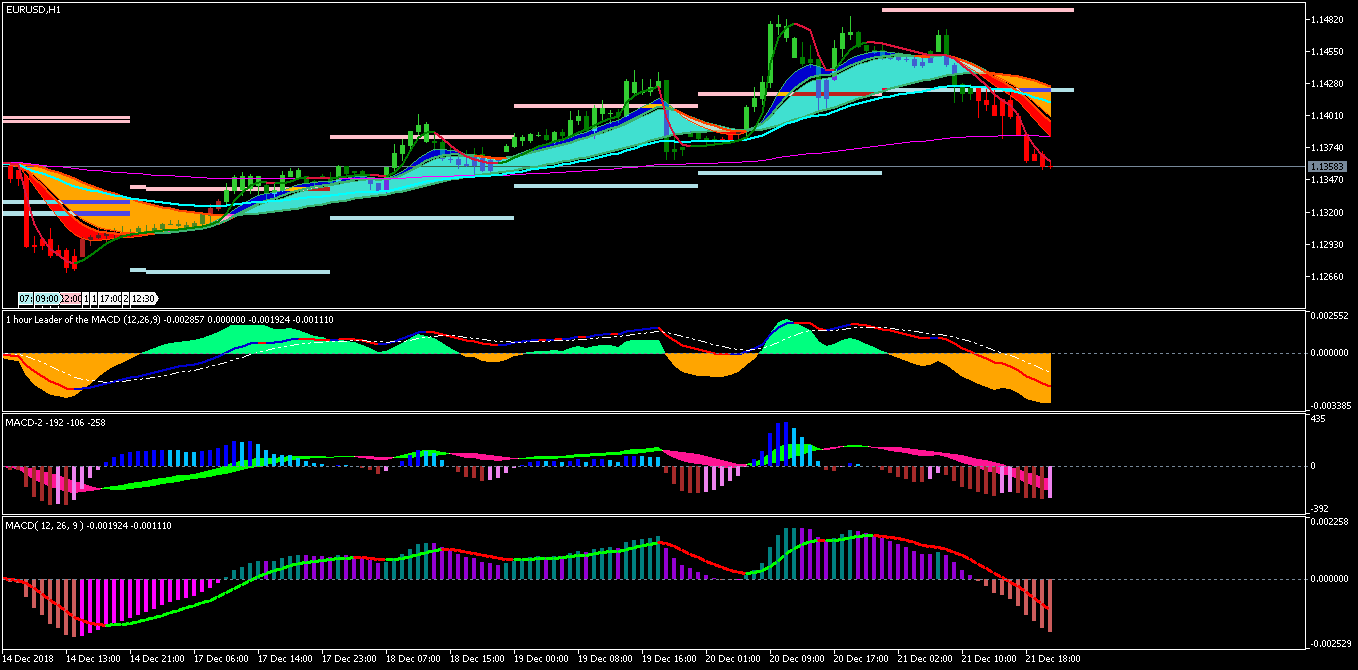Viewport: 1358px width, 670px height.
Task: Click the 0.002258 value on the MACD scale
Action: 1330,522
